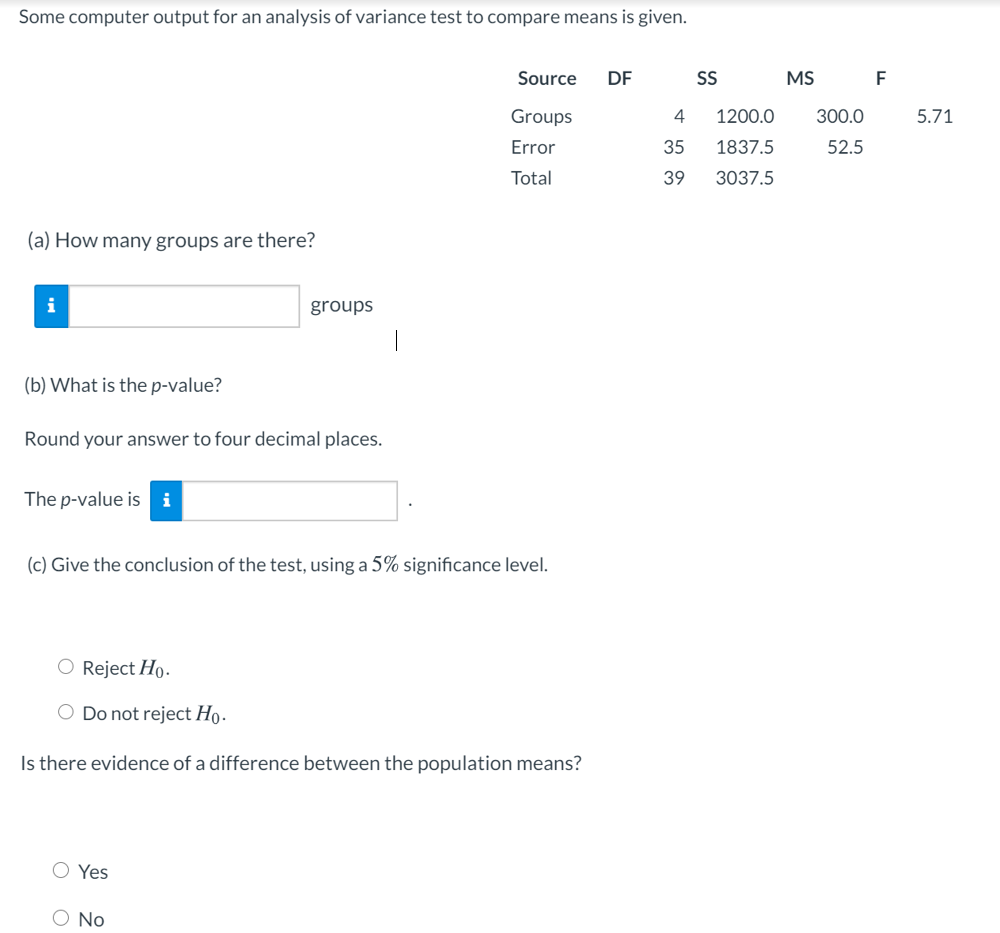The width and height of the screenshot is (1000, 933).
Task: Click the Error row label in table
Action: tap(533, 147)
